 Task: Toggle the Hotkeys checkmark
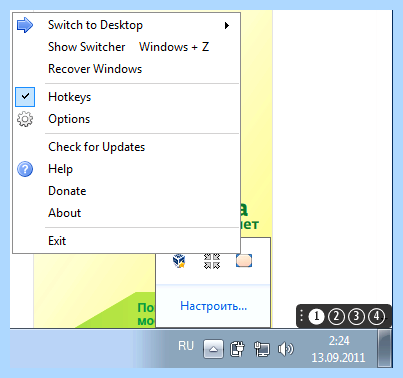[25, 97]
